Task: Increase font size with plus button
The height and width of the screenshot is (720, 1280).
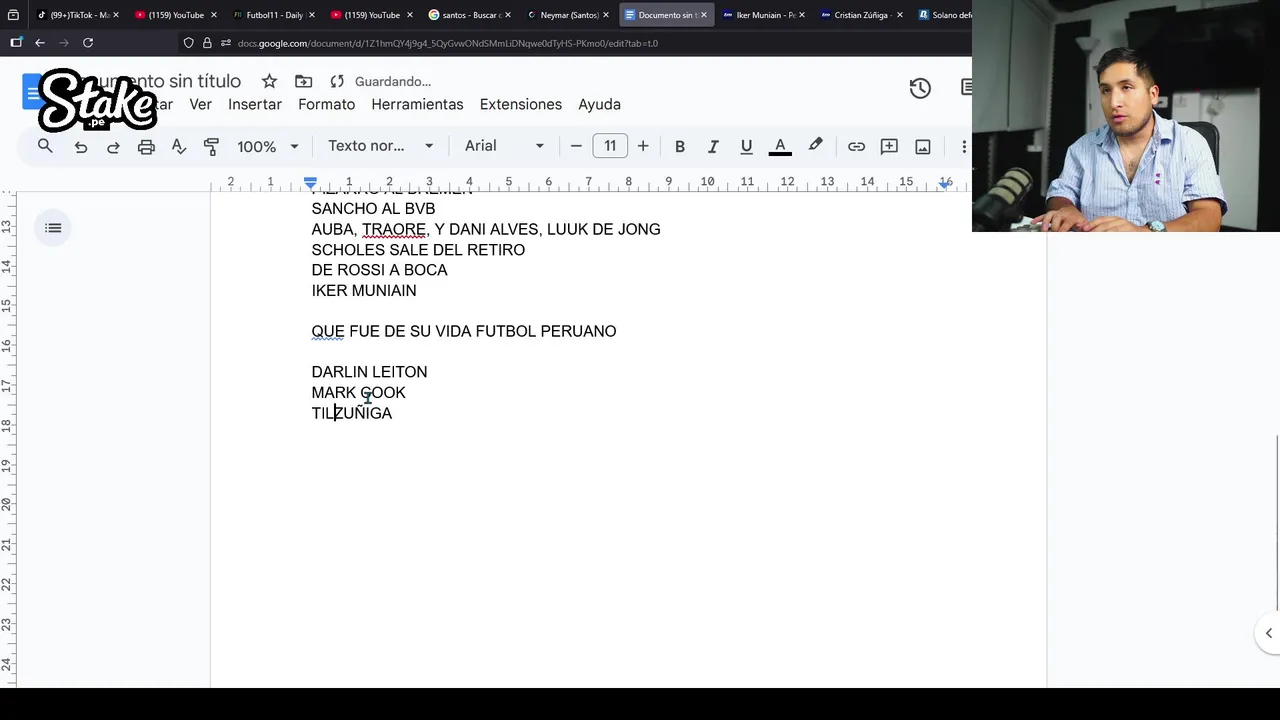Action: click(x=643, y=146)
